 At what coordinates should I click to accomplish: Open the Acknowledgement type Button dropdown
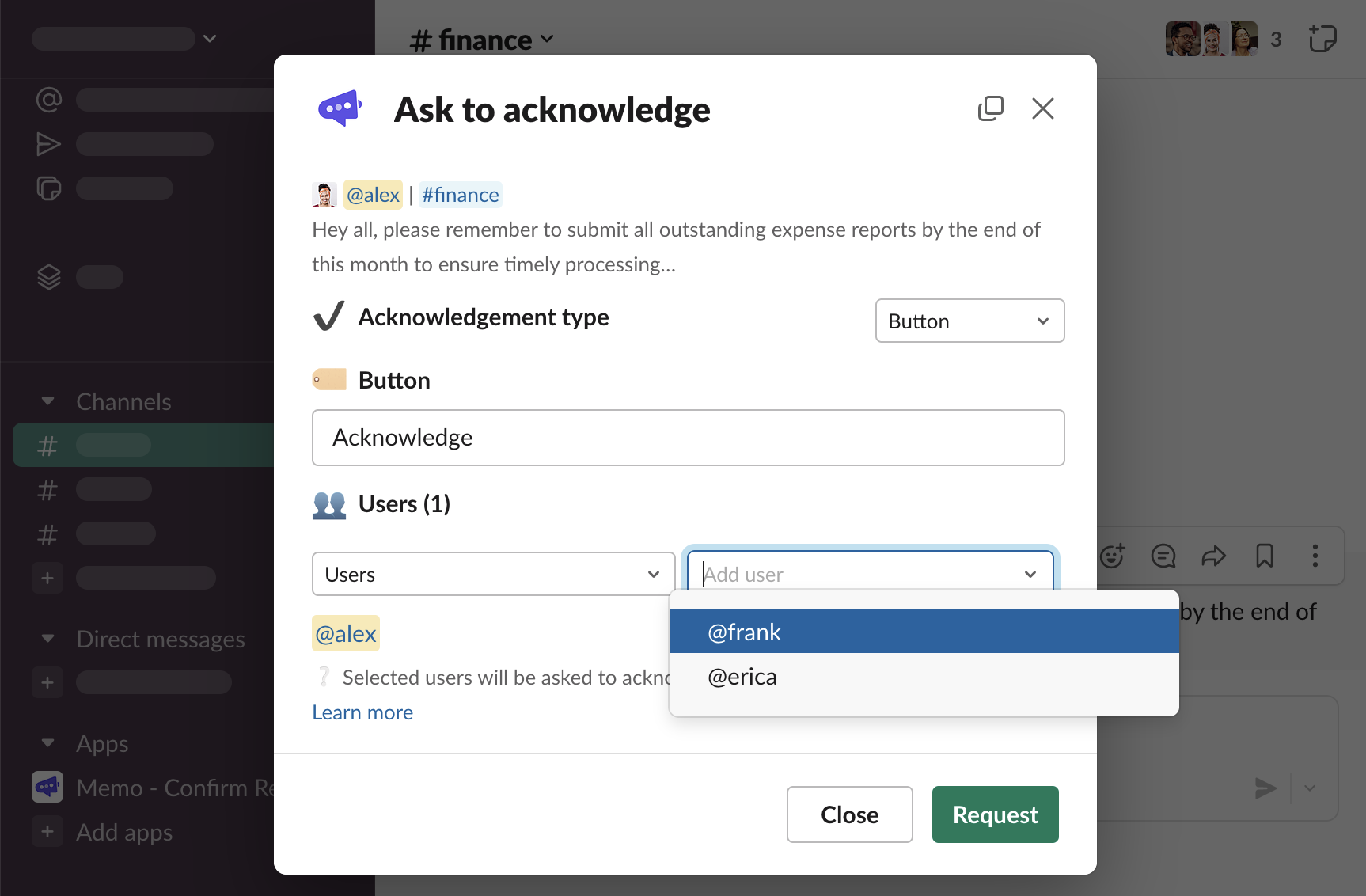click(969, 321)
